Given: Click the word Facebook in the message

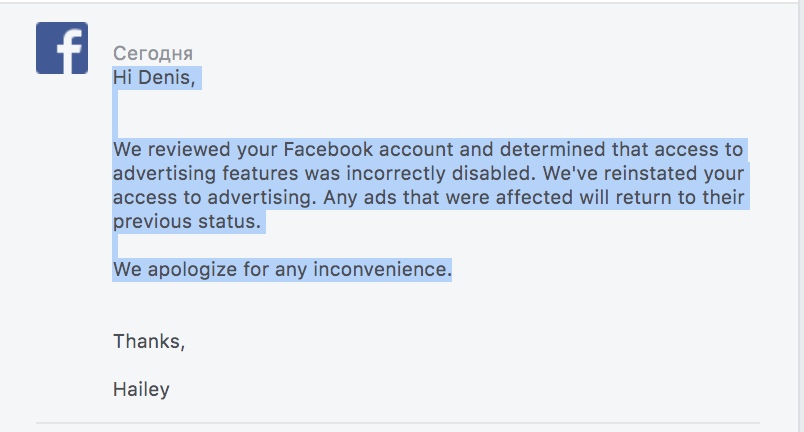Looking at the screenshot, I should click(x=328, y=149).
